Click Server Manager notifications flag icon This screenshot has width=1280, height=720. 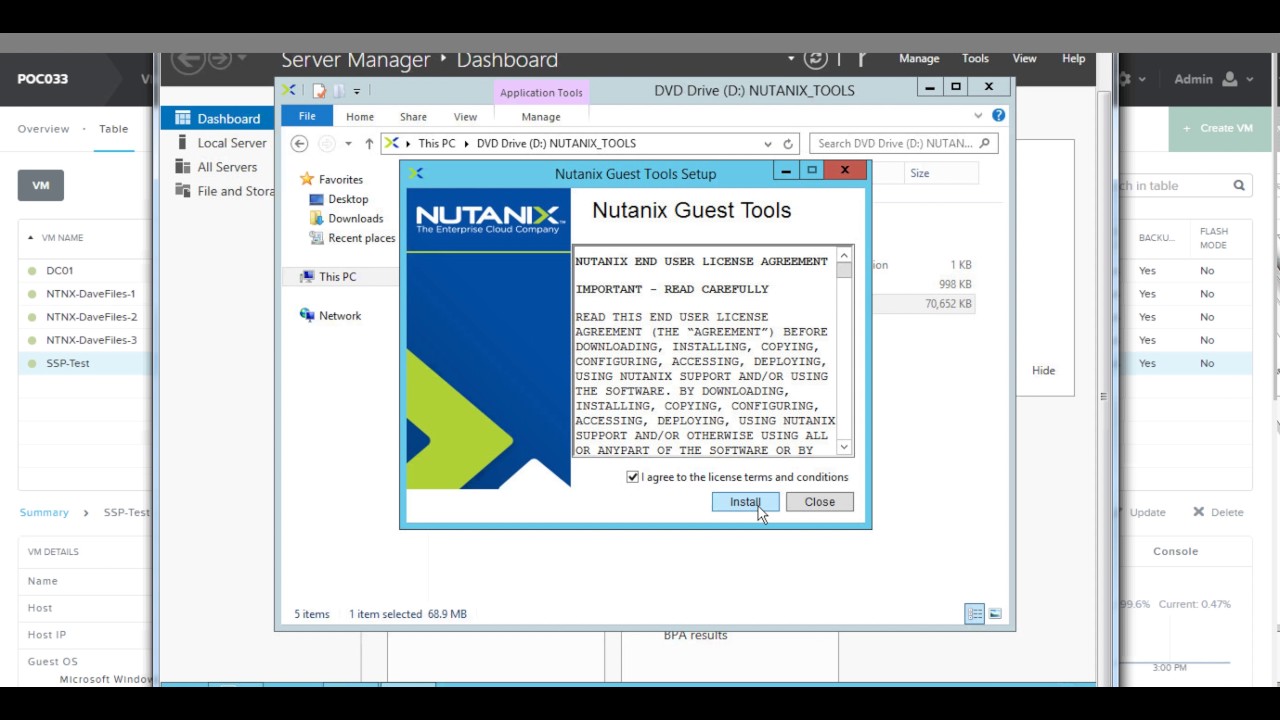pyautogui.click(x=861, y=59)
